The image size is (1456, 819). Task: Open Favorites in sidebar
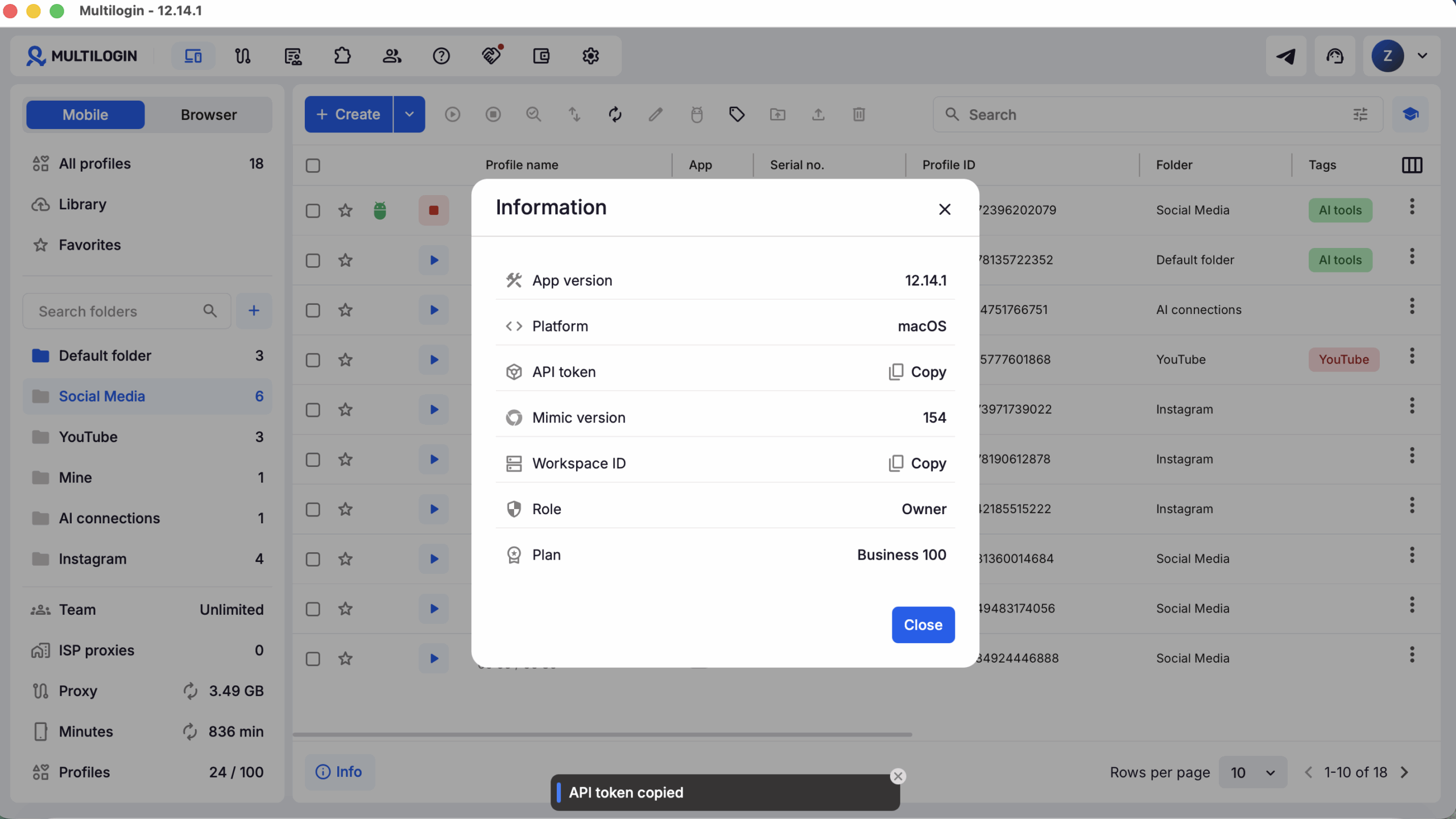click(147, 245)
